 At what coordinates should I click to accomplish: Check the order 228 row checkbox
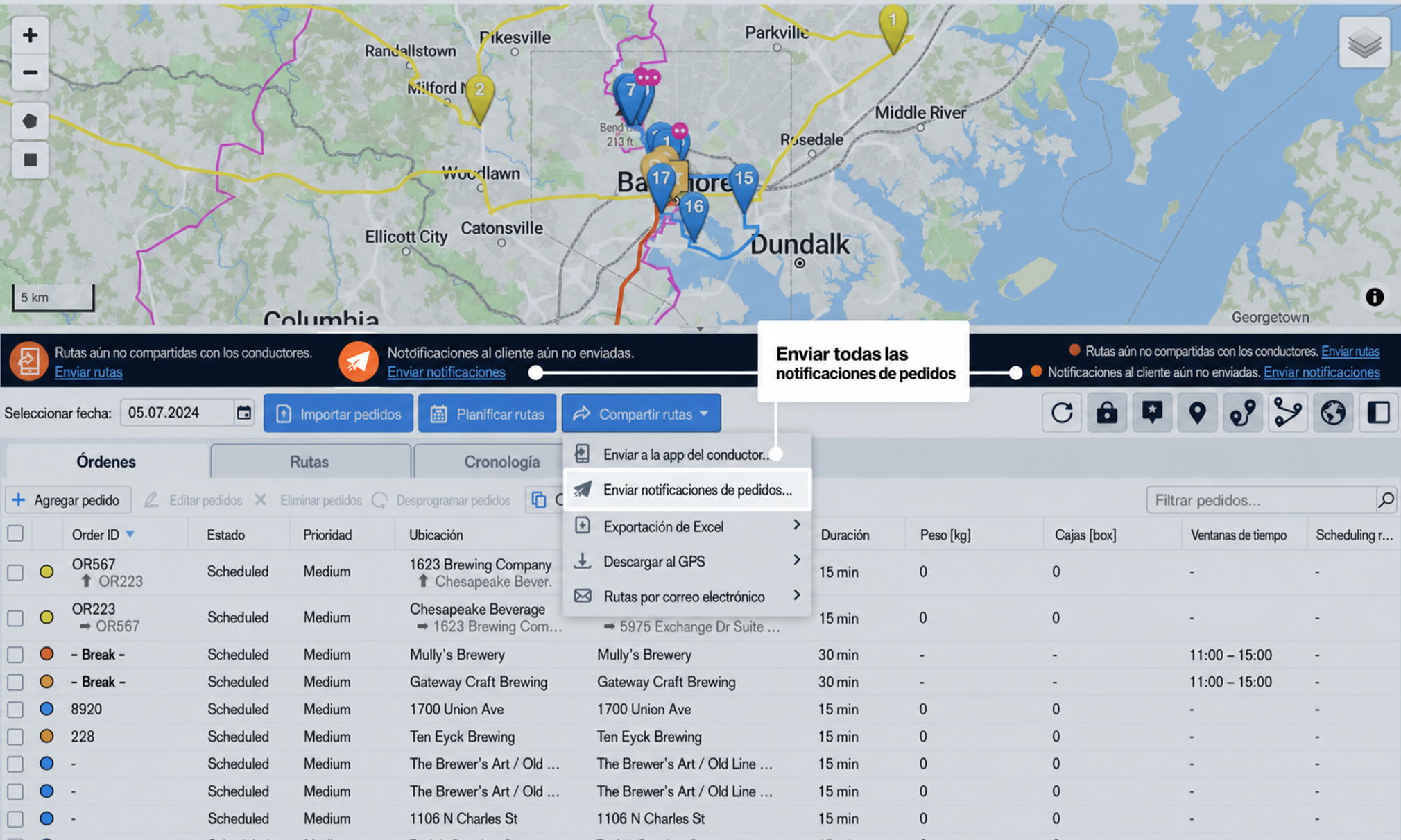pos(15,737)
